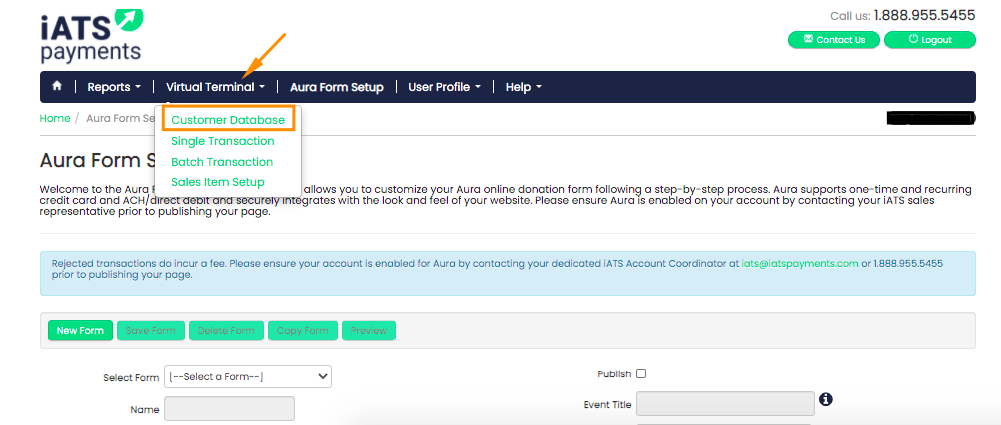Click the Contact Us button
The width and height of the screenshot is (1001, 425).
click(834, 40)
